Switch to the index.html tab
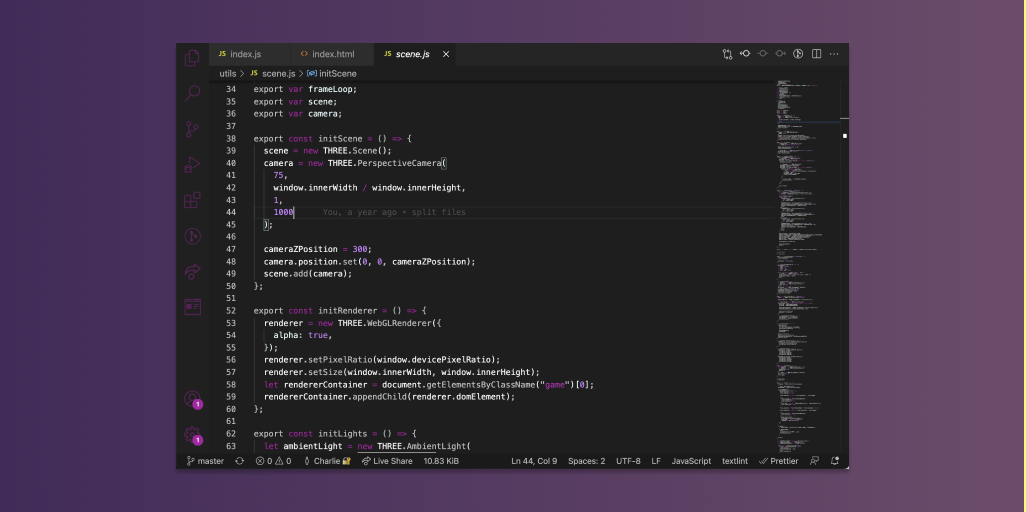This screenshot has width=1026, height=512. [x=332, y=54]
